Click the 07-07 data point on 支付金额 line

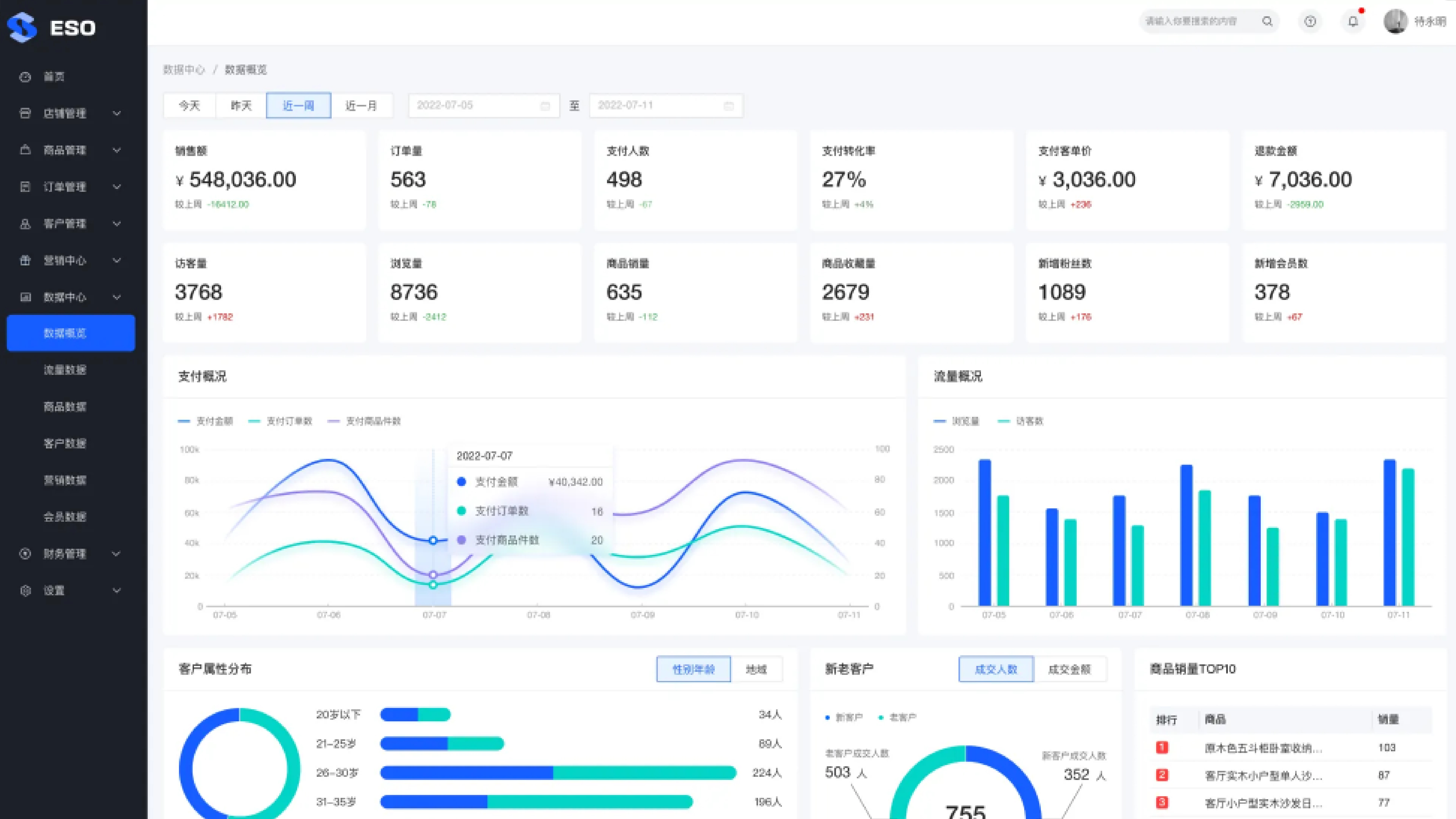[x=433, y=541]
